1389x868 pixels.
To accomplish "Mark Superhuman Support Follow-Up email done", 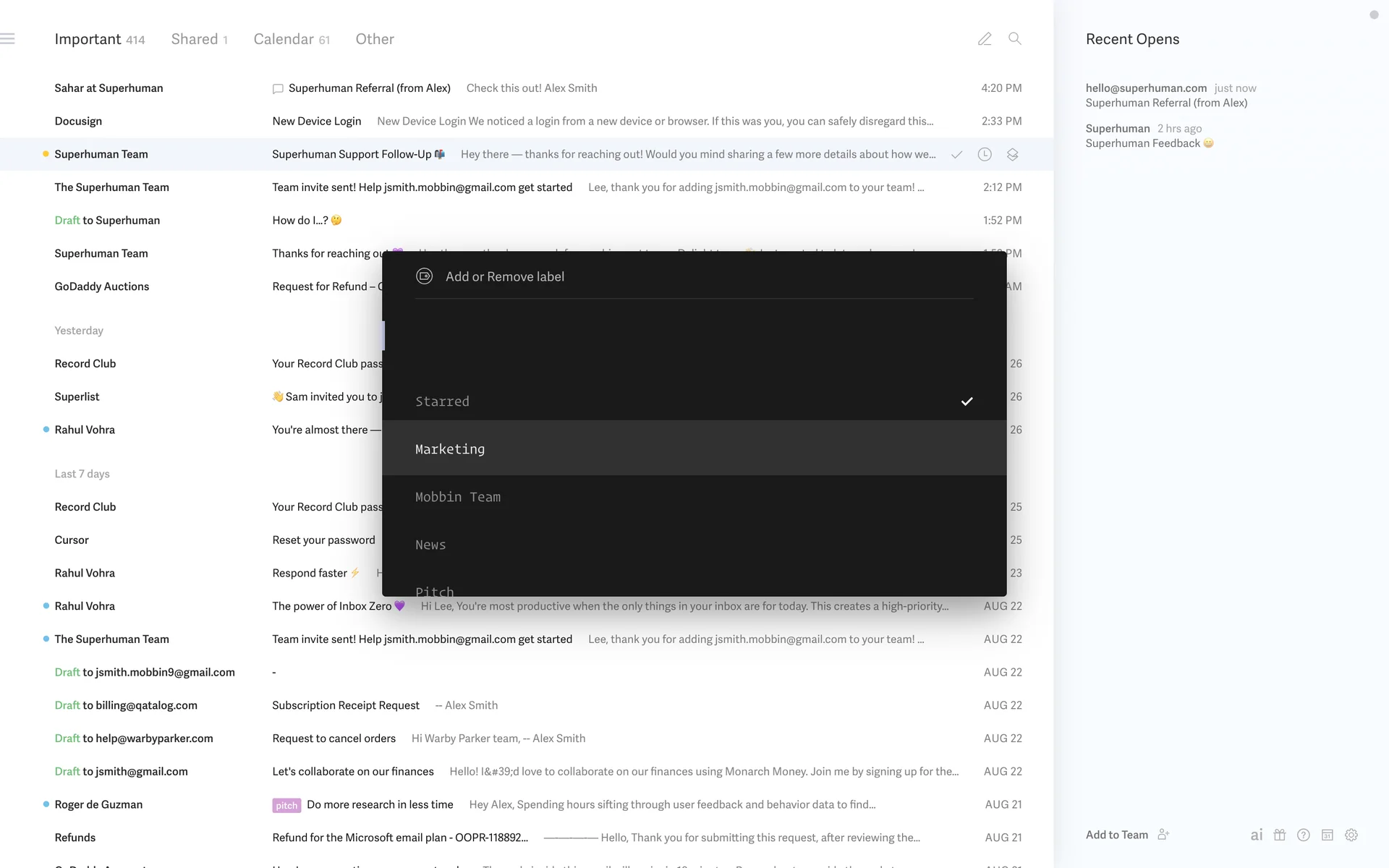I will (x=956, y=155).
